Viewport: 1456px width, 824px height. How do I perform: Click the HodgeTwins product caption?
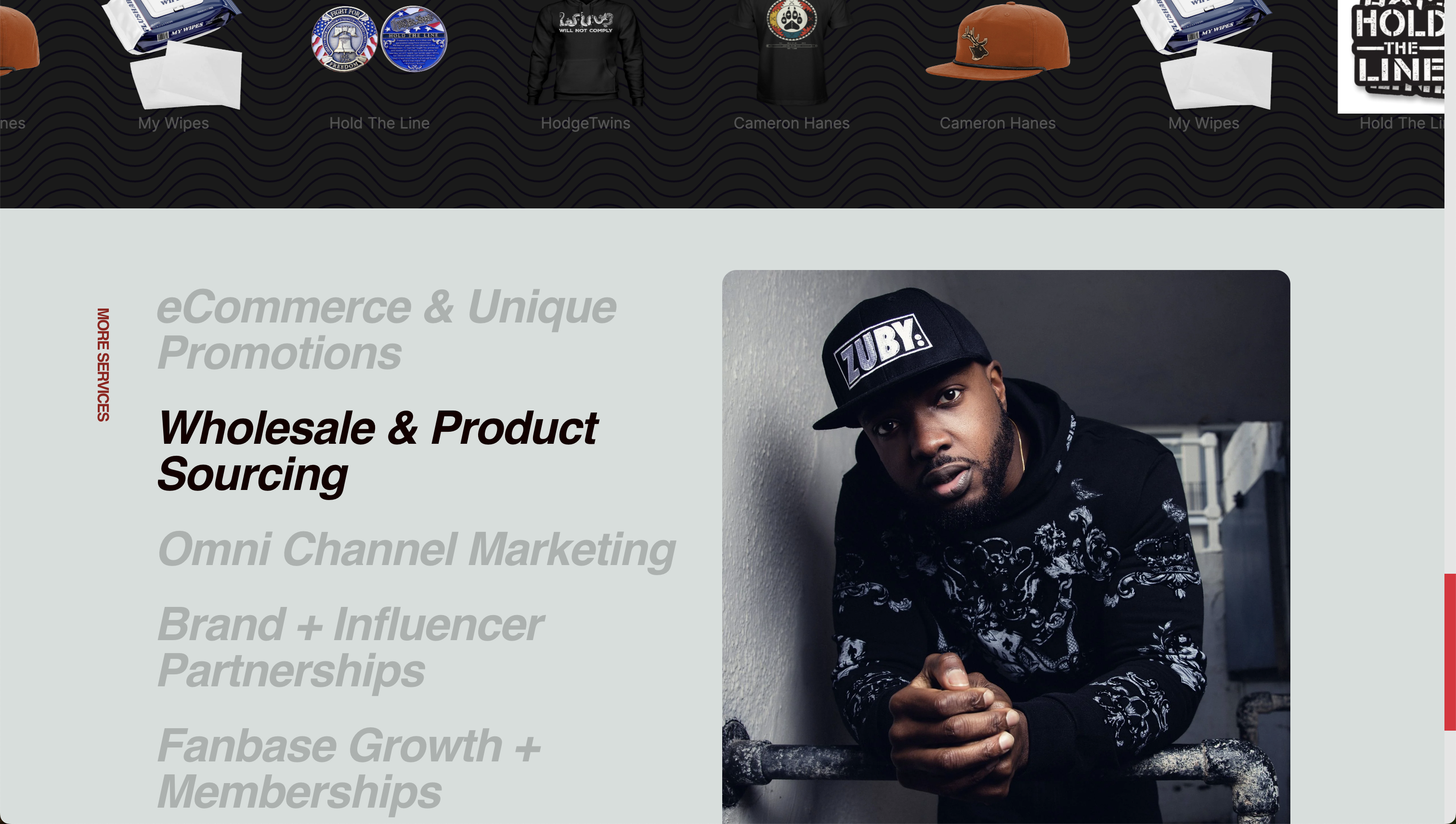tap(585, 123)
